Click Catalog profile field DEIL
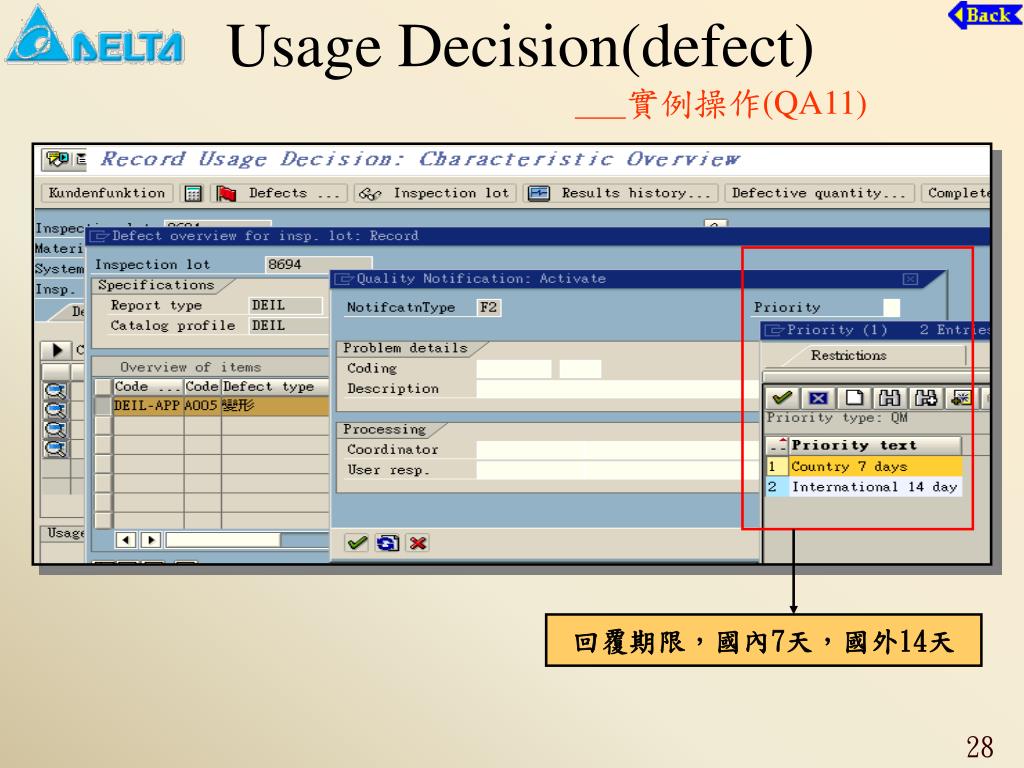This screenshot has width=1024, height=768. (x=287, y=326)
